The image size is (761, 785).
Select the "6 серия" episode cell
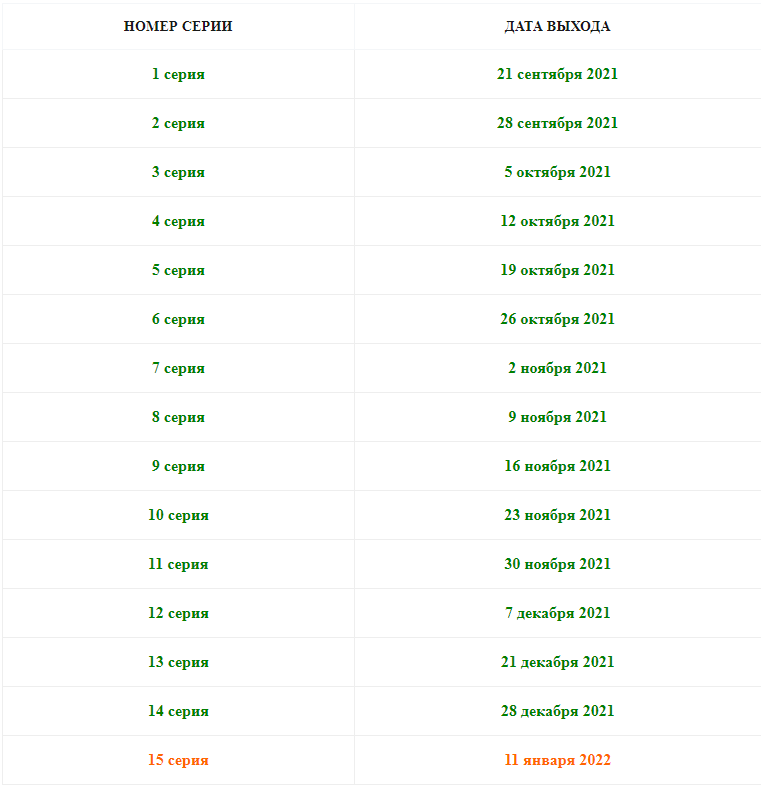pos(178,319)
